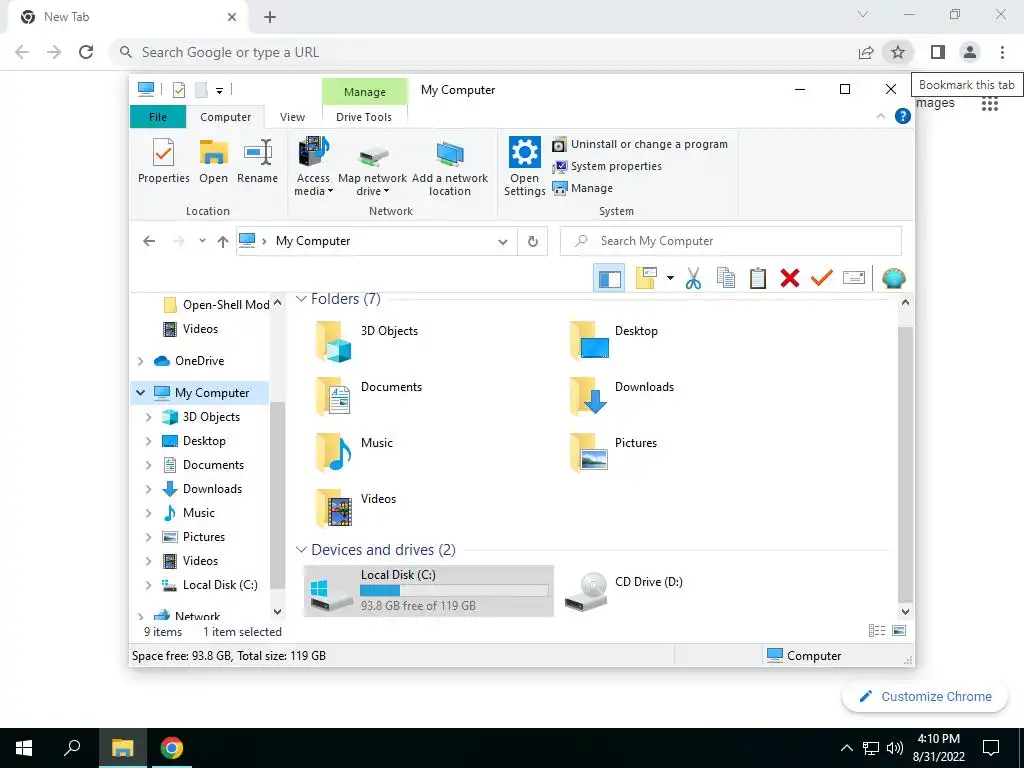Expand the address bar history dropdown
The image size is (1024, 768).
(503, 242)
